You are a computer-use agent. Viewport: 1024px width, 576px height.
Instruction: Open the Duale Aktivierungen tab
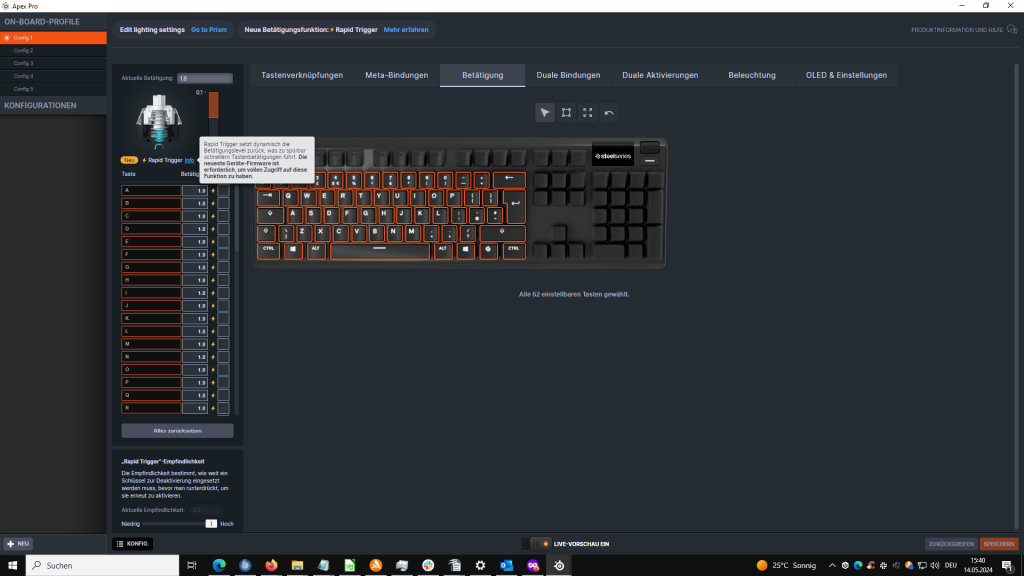coord(660,75)
